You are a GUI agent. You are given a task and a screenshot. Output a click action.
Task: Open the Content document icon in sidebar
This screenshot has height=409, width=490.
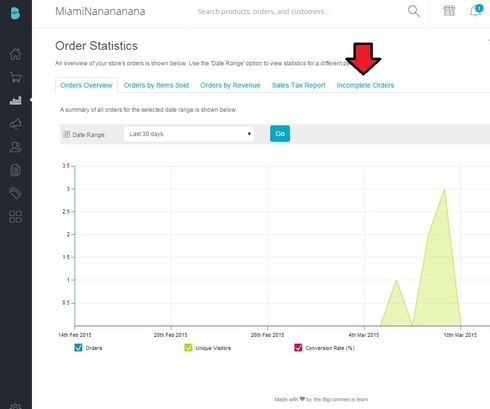[x=15, y=170]
